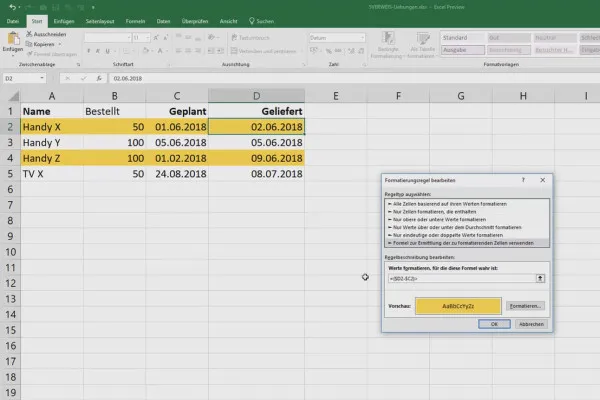Click the Ausschneiden scissors button
This screenshot has height=400, width=600.
[x=46, y=34]
